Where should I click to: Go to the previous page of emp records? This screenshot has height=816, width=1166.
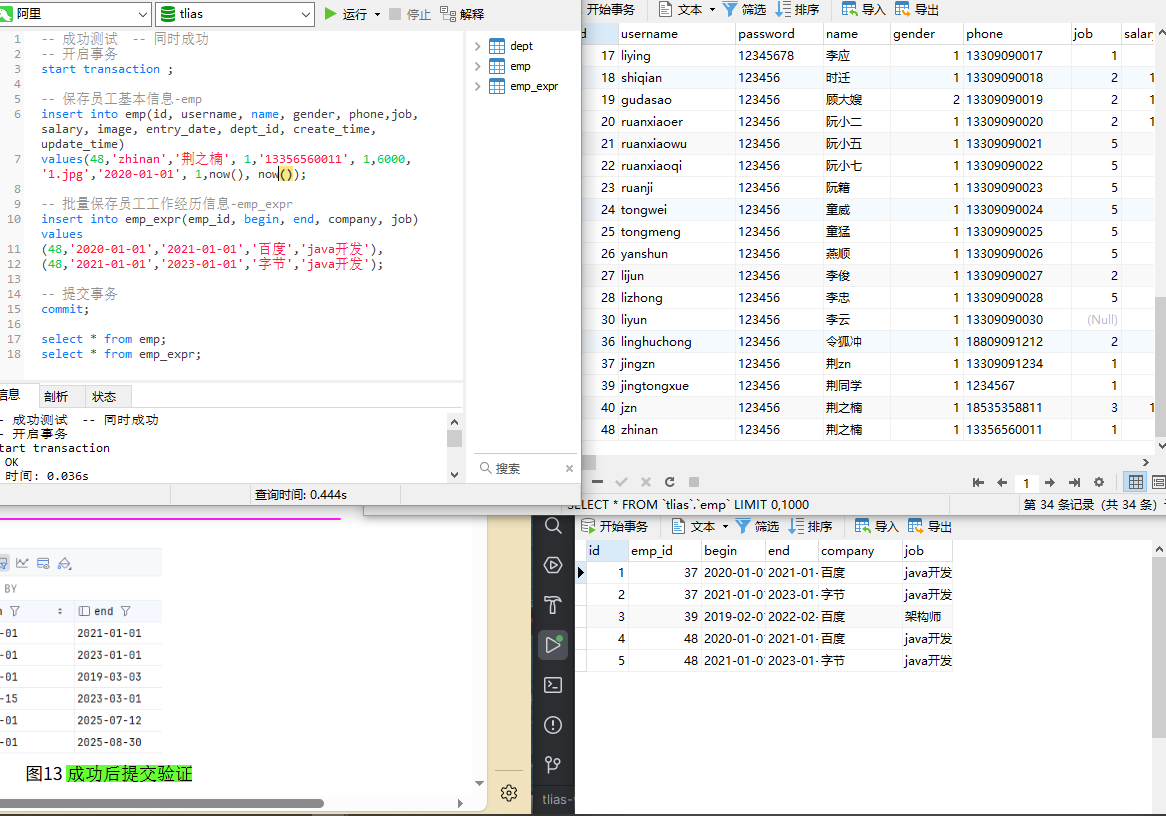pyautogui.click(x=1002, y=483)
